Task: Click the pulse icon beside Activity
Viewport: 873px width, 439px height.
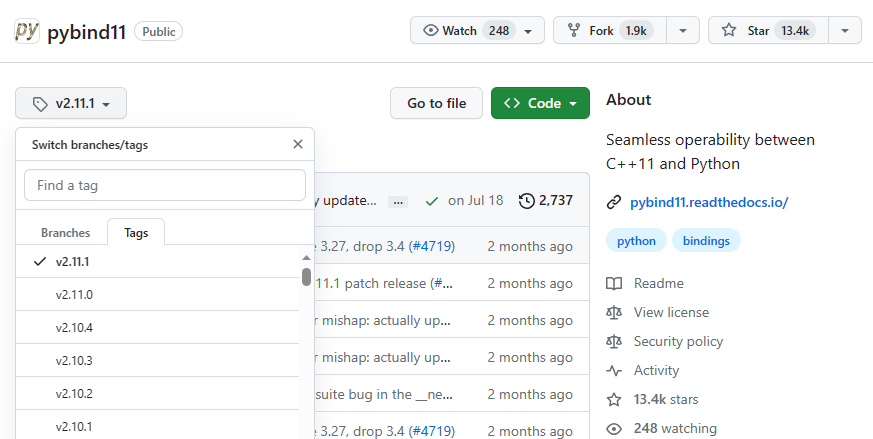Action: click(614, 370)
